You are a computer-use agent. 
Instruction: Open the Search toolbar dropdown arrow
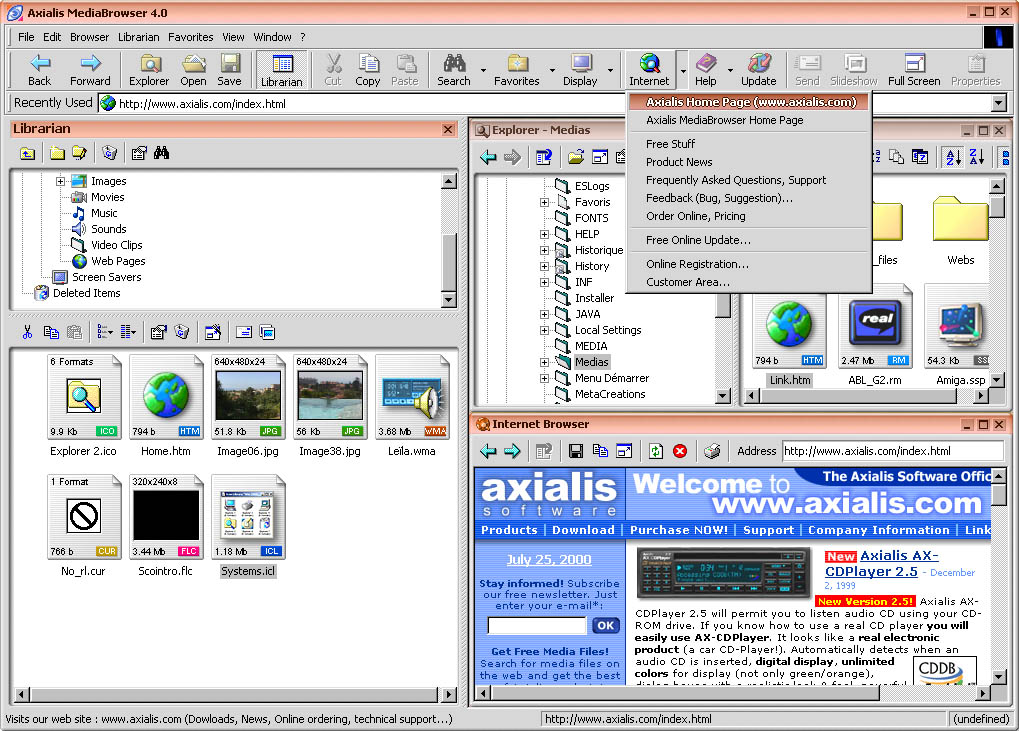coord(483,70)
